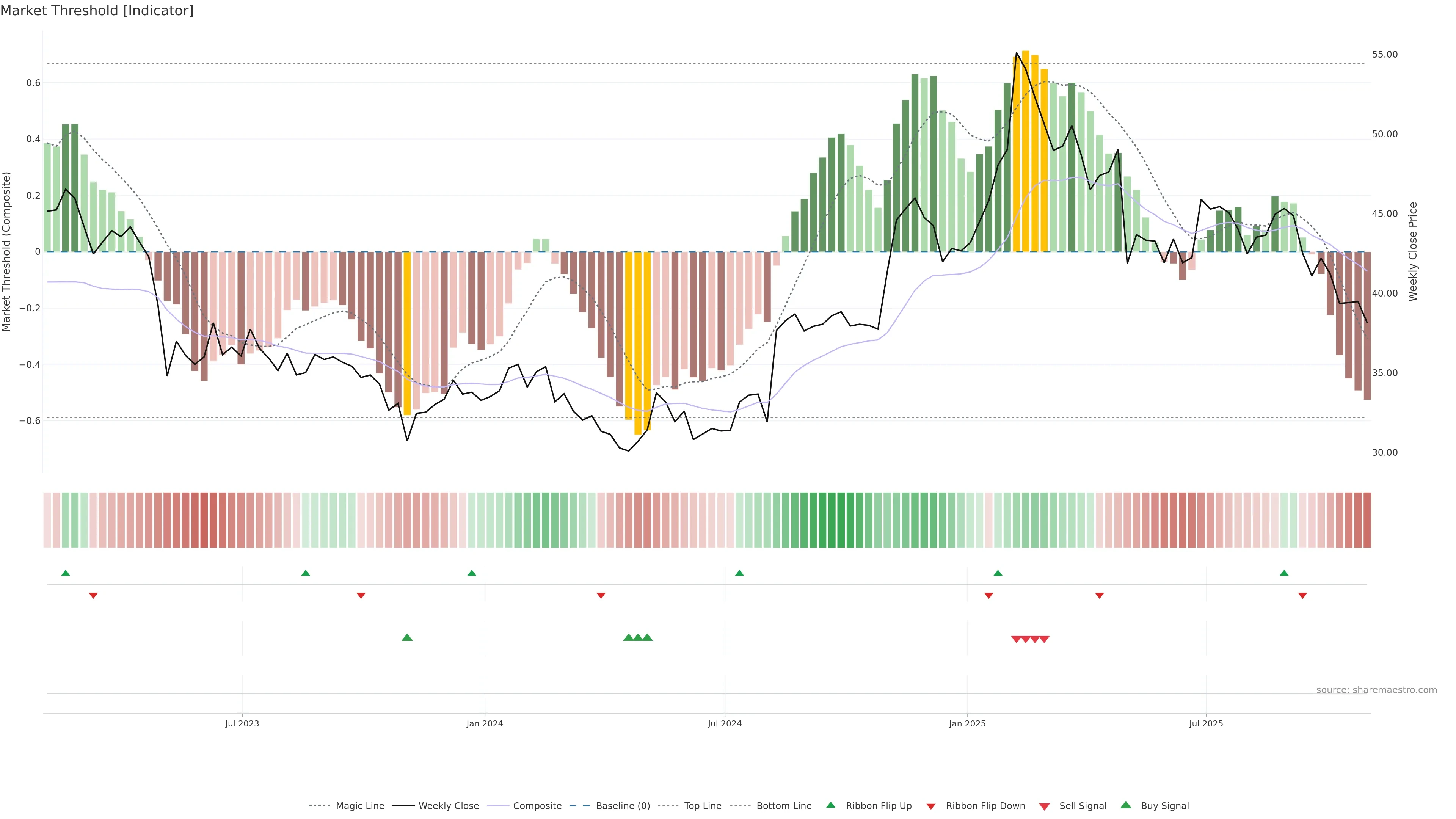Click the Buy Signal legend triangle icon

[x=1126, y=805]
